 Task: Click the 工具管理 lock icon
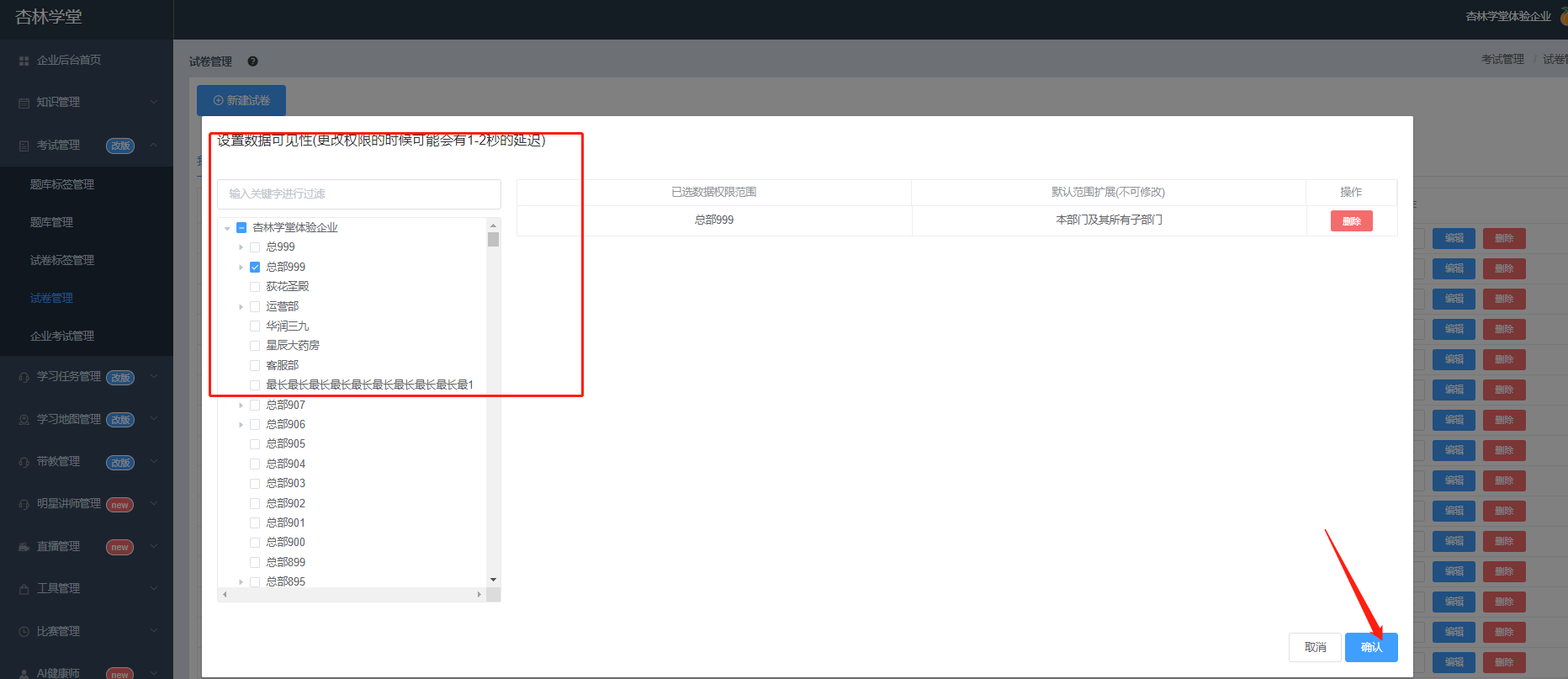coord(24,589)
